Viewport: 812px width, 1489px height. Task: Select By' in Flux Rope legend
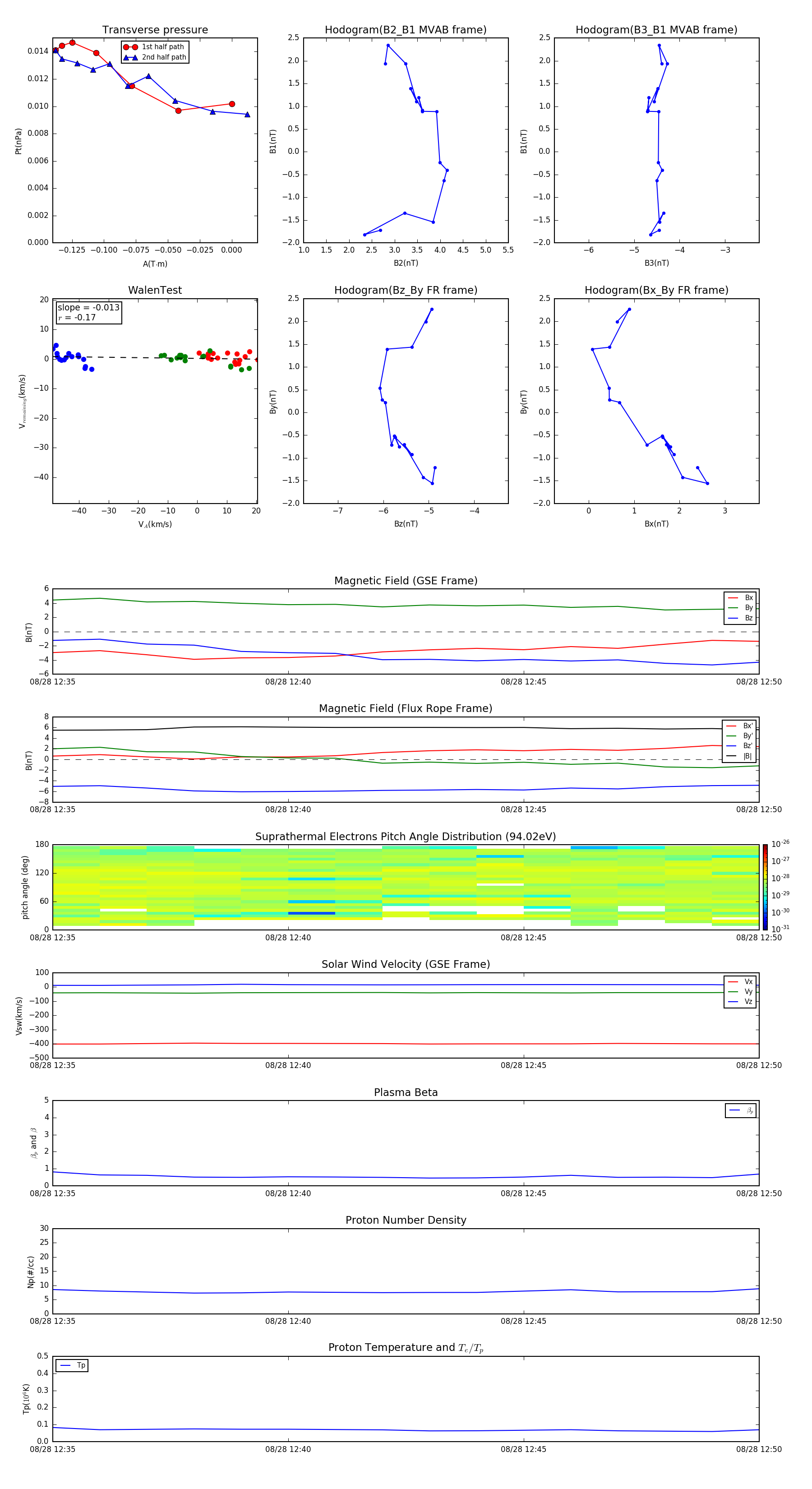click(739, 736)
